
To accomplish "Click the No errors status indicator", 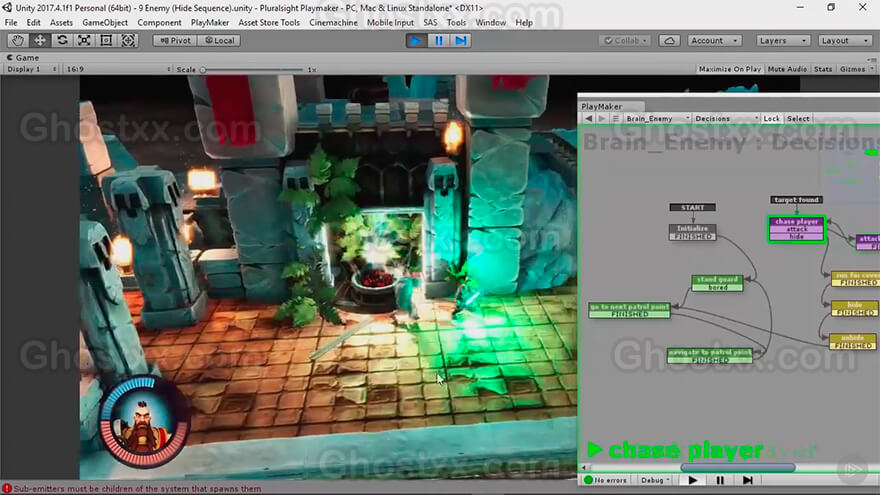I will tap(605, 480).
